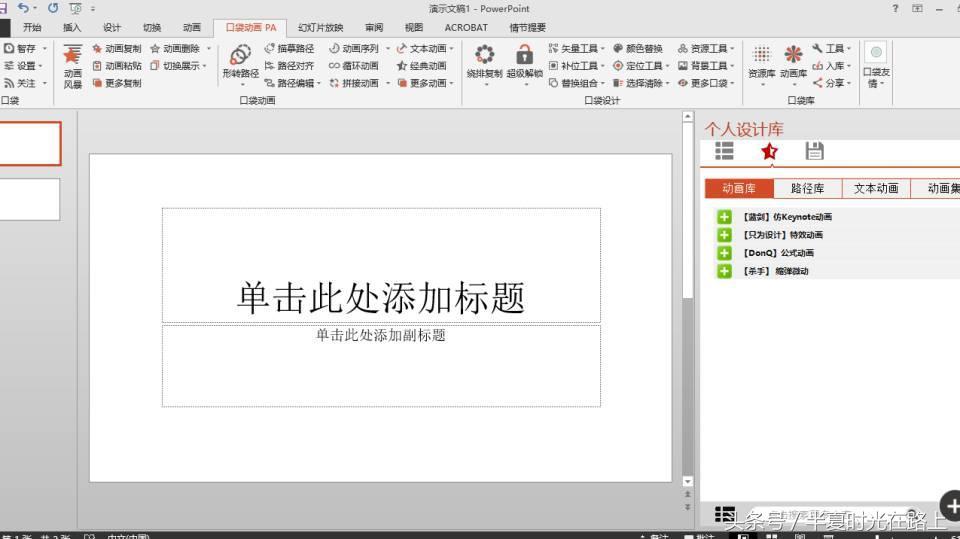Image resolution: width=960 pixels, height=539 pixels.
Task: Click the 动画复制 button
Action: tap(117, 48)
